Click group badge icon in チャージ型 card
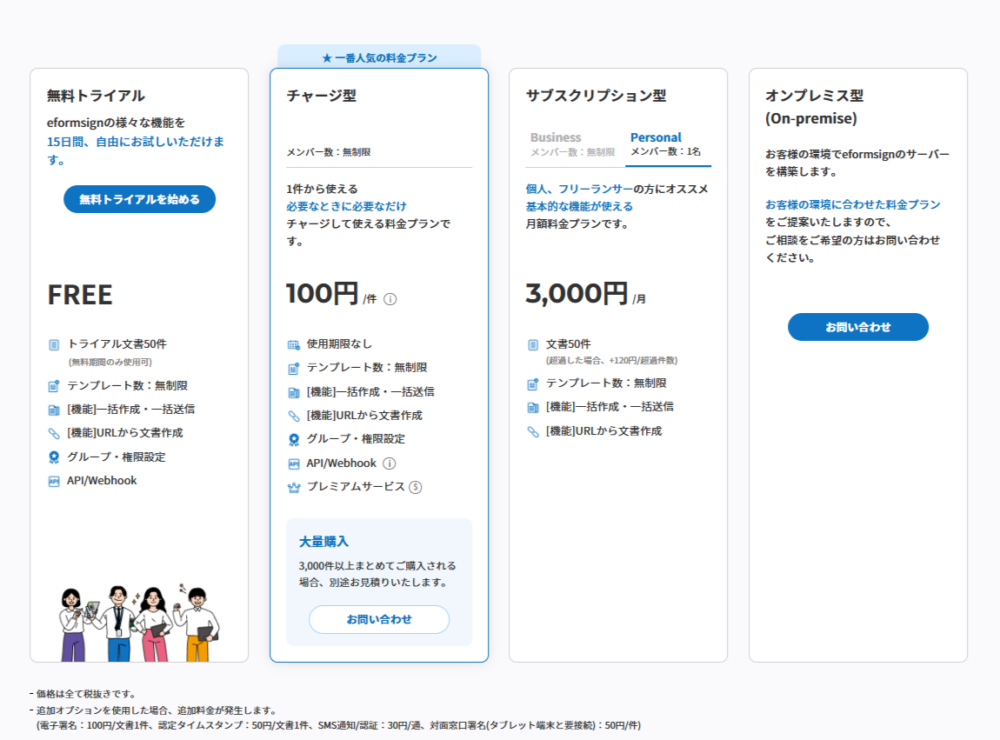The height and width of the screenshot is (740, 1000). [x=293, y=440]
